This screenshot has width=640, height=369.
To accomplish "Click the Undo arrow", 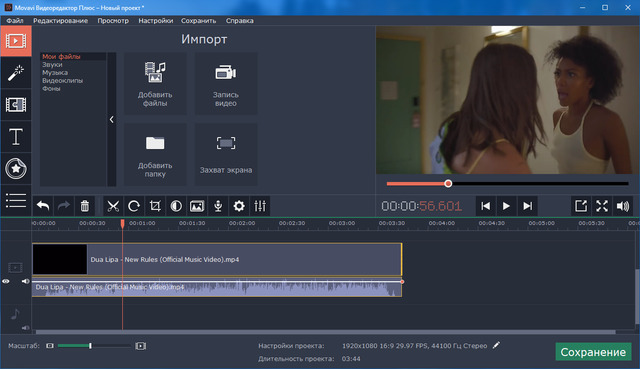I will point(43,206).
